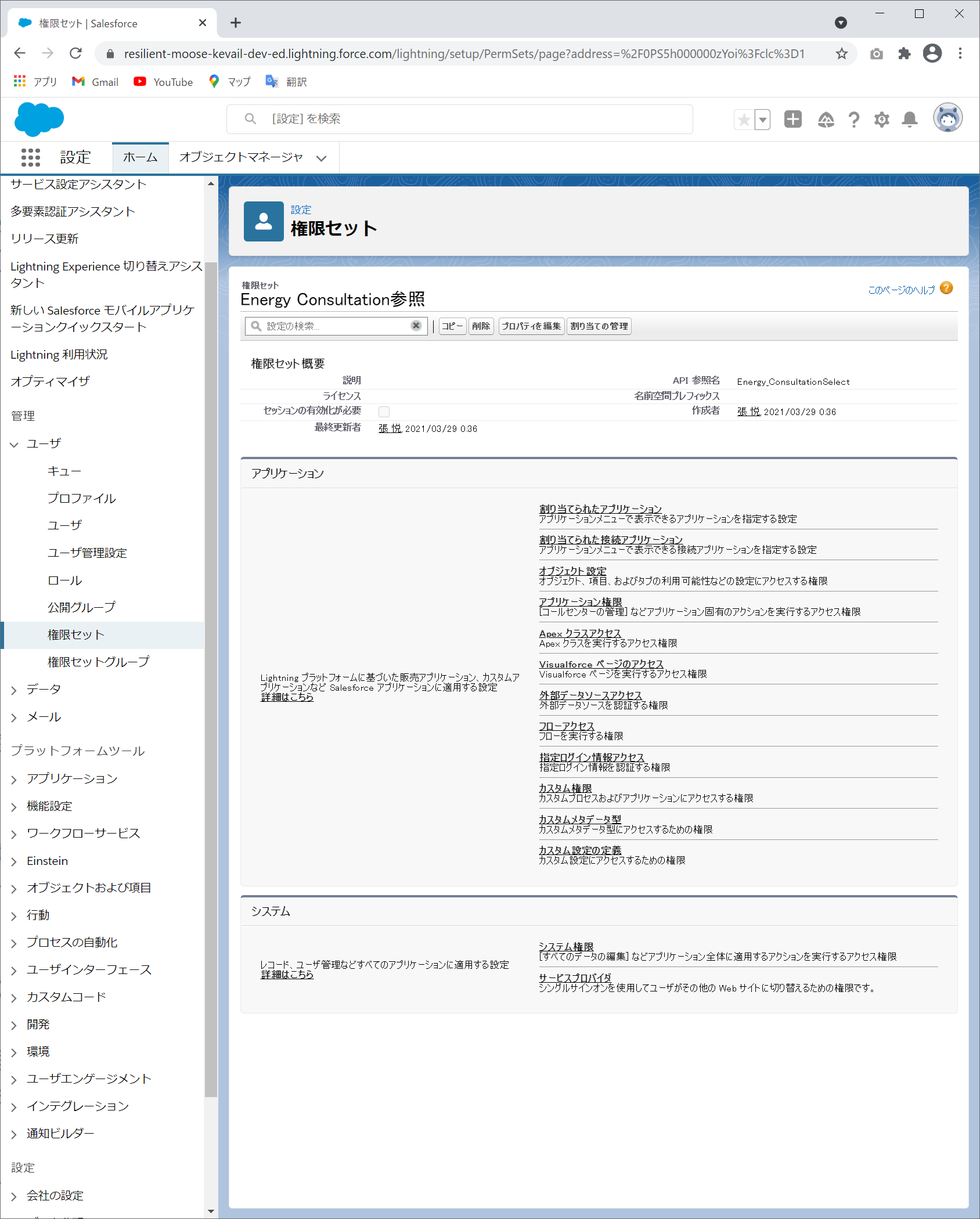Open the アプリ bookmarks shortcut
The image size is (980, 1219).
35,82
